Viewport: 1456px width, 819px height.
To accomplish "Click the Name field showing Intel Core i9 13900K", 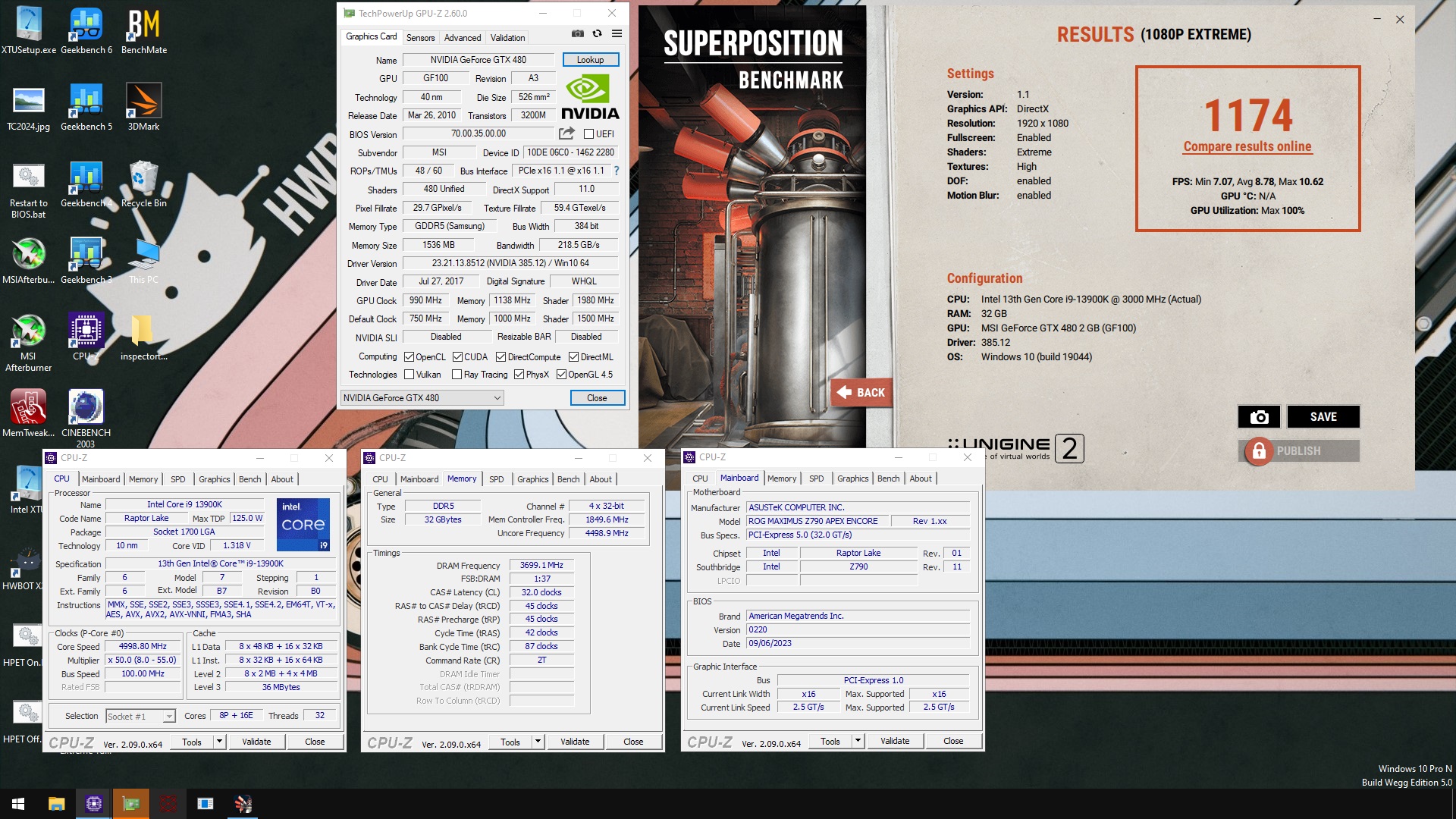I will pyautogui.click(x=184, y=504).
